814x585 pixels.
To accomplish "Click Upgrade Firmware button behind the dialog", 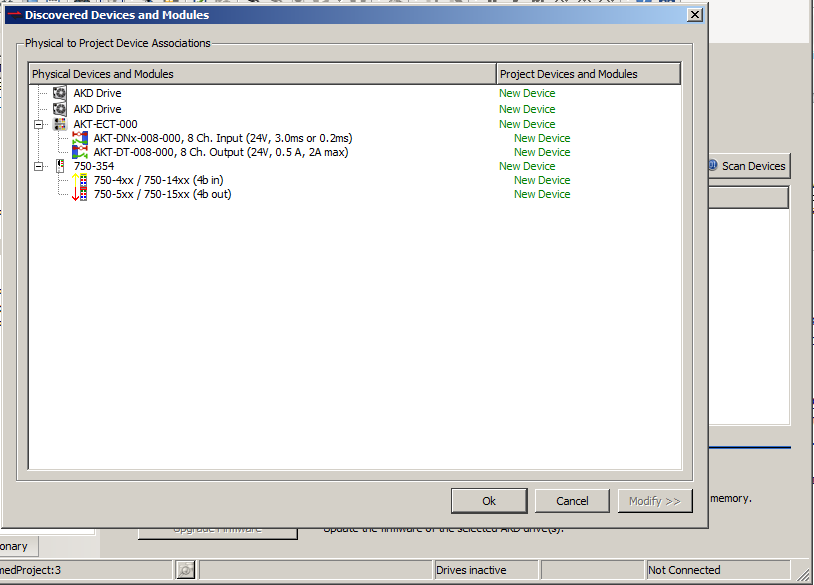I will tap(218, 534).
